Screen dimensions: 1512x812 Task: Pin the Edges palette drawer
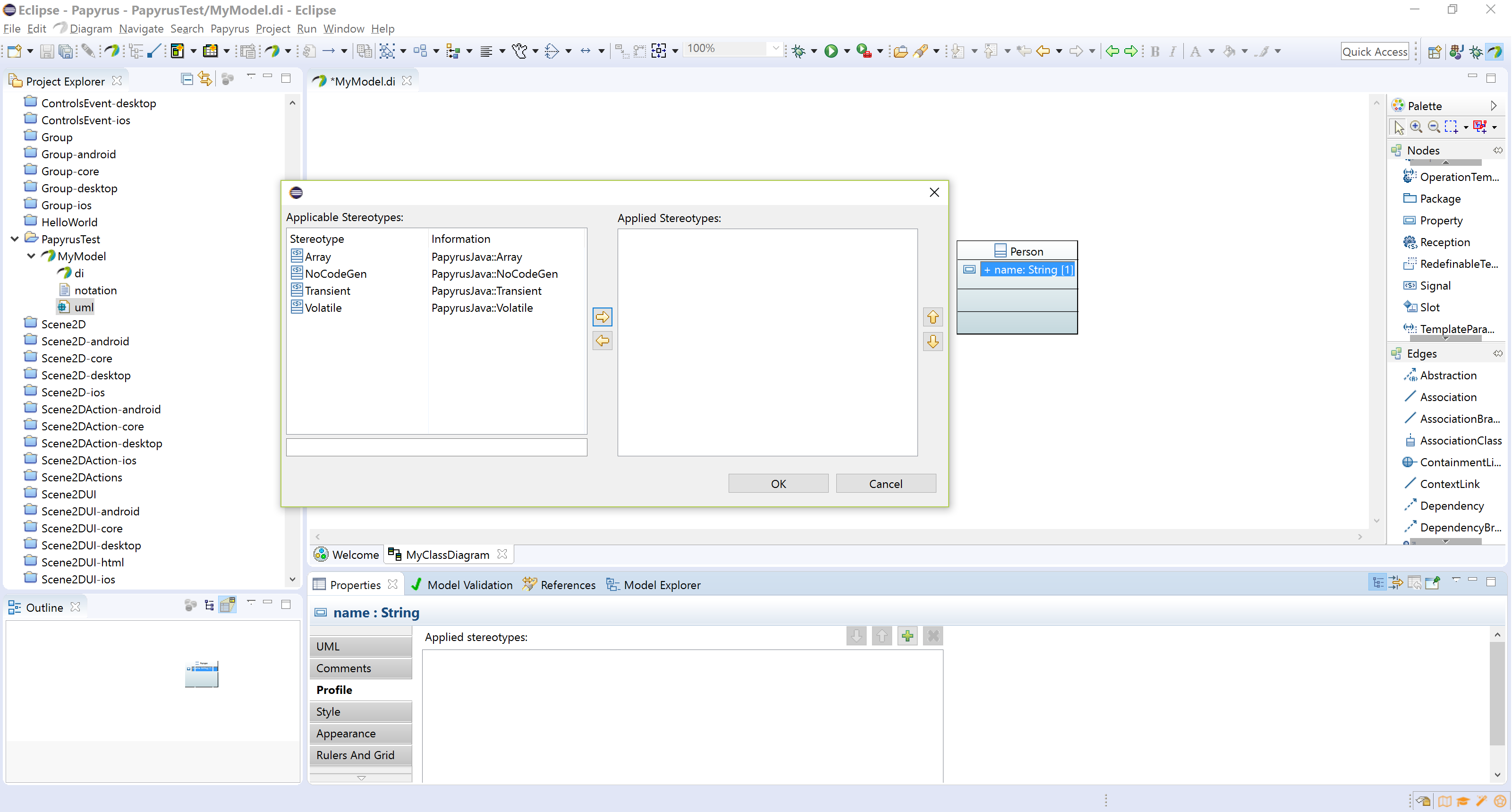1497,353
